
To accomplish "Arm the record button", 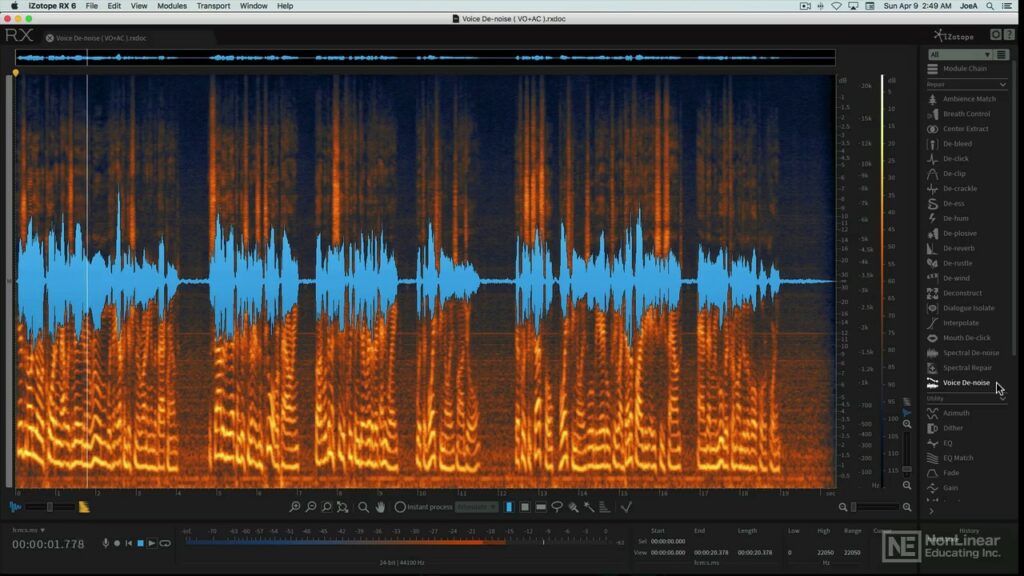I will tap(117, 543).
